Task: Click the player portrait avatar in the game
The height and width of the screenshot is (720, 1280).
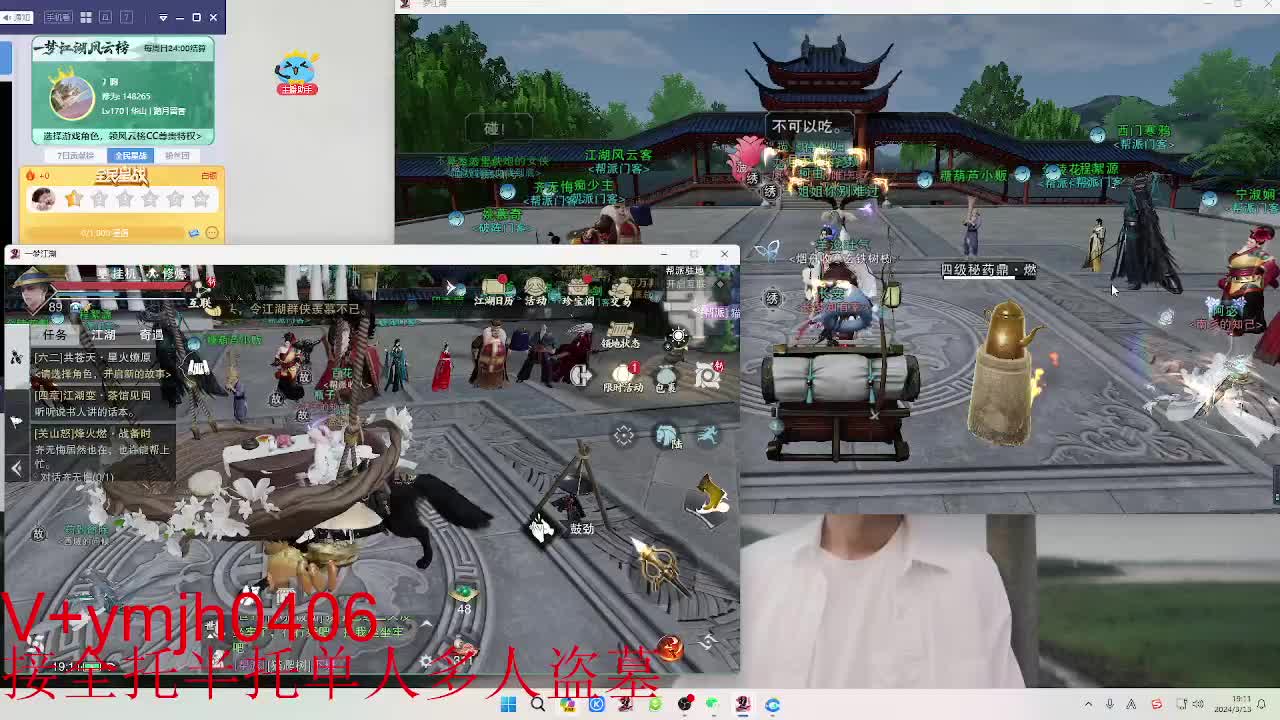Action: tap(33, 290)
